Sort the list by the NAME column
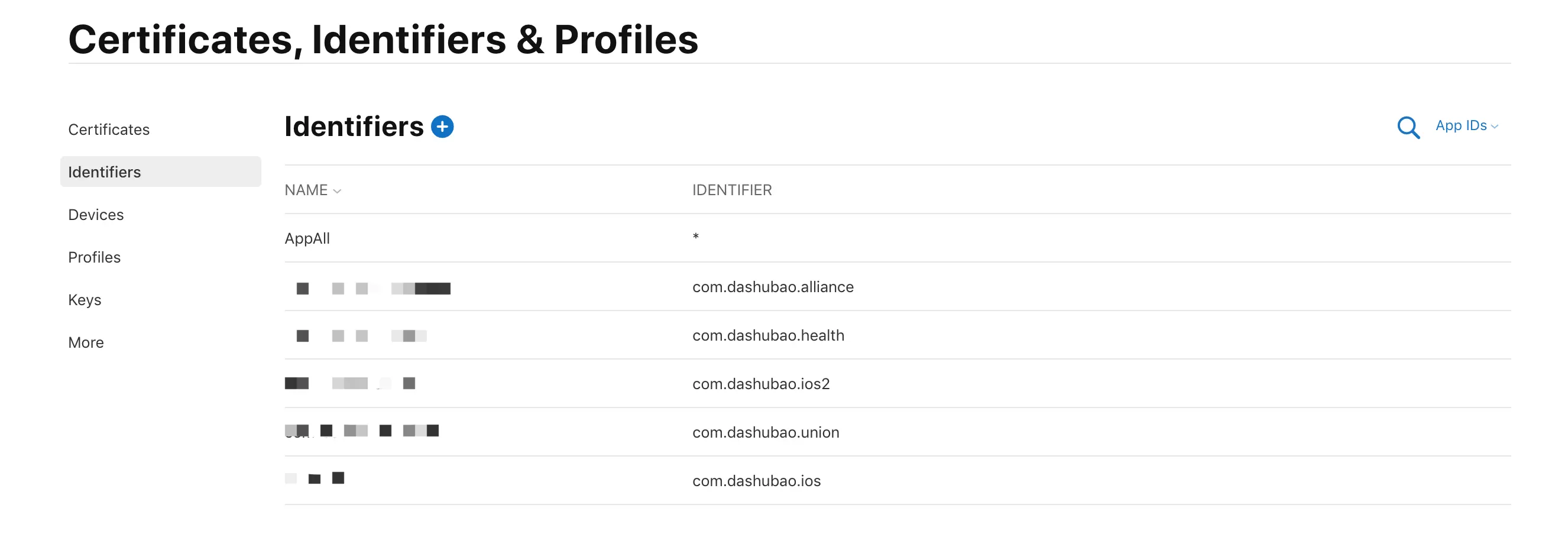Viewport: 1568px width, 550px height. click(x=312, y=190)
